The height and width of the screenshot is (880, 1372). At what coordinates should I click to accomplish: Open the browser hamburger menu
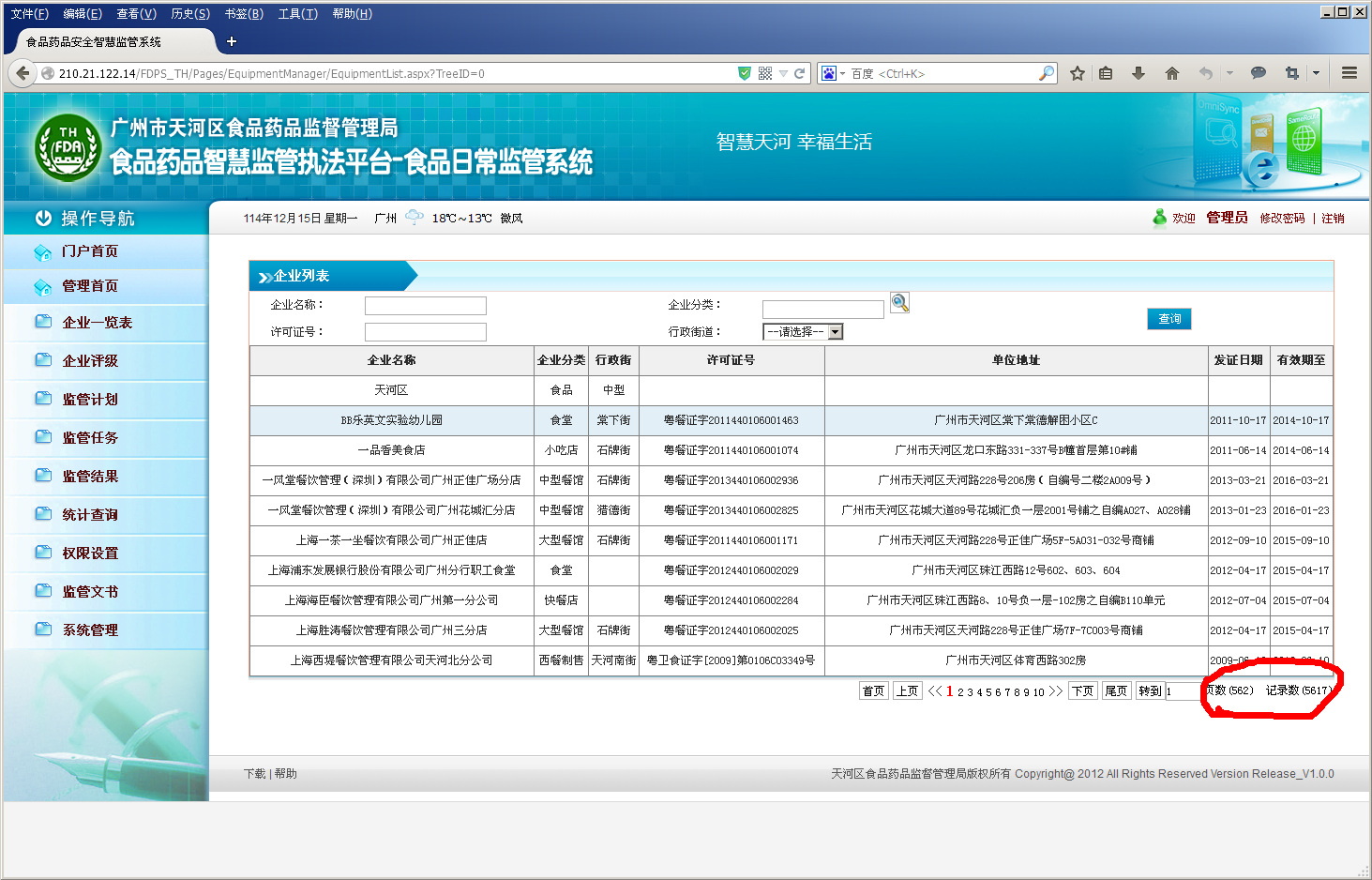[x=1349, y=73]
